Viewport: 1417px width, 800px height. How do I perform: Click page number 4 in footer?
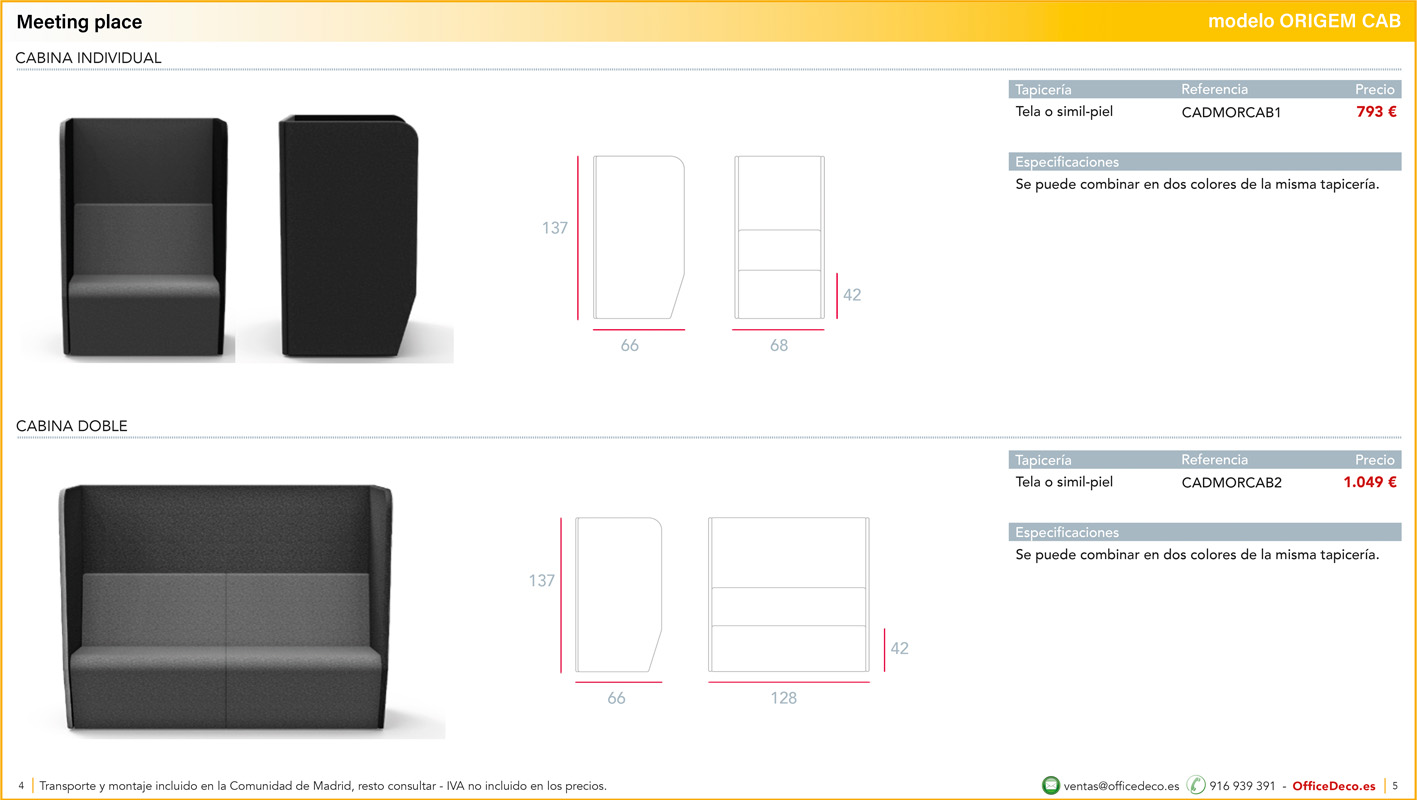(21, 786)
